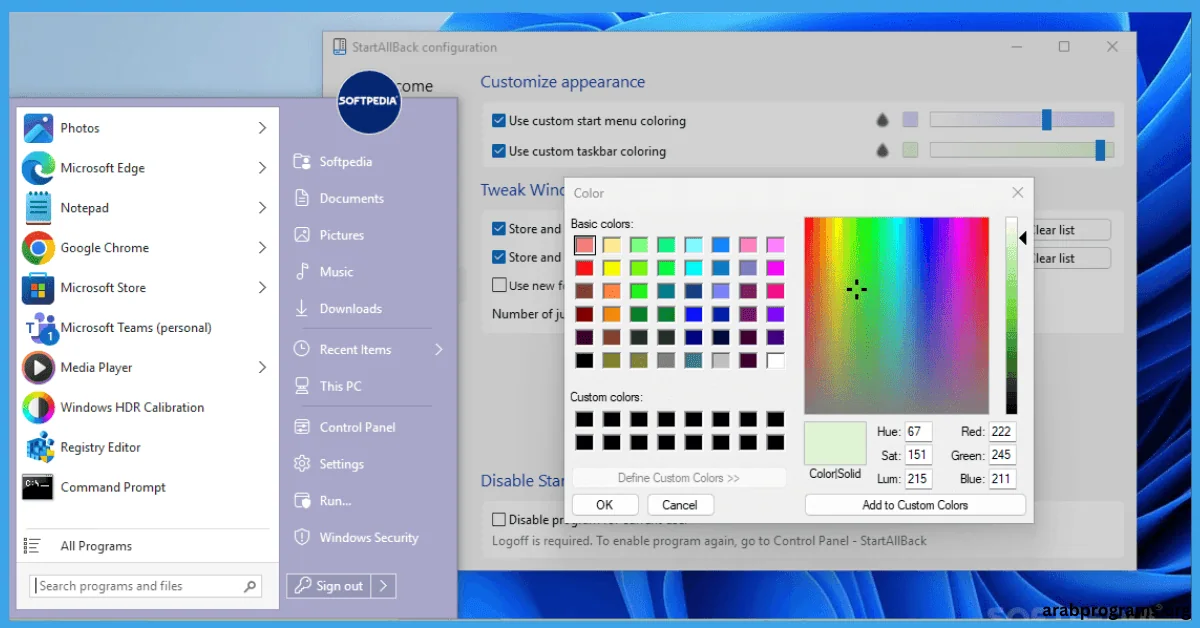The width and height of the screenshot is (1200, 628).
Task: Show All Programs list
Action: [x=96, y=546]
